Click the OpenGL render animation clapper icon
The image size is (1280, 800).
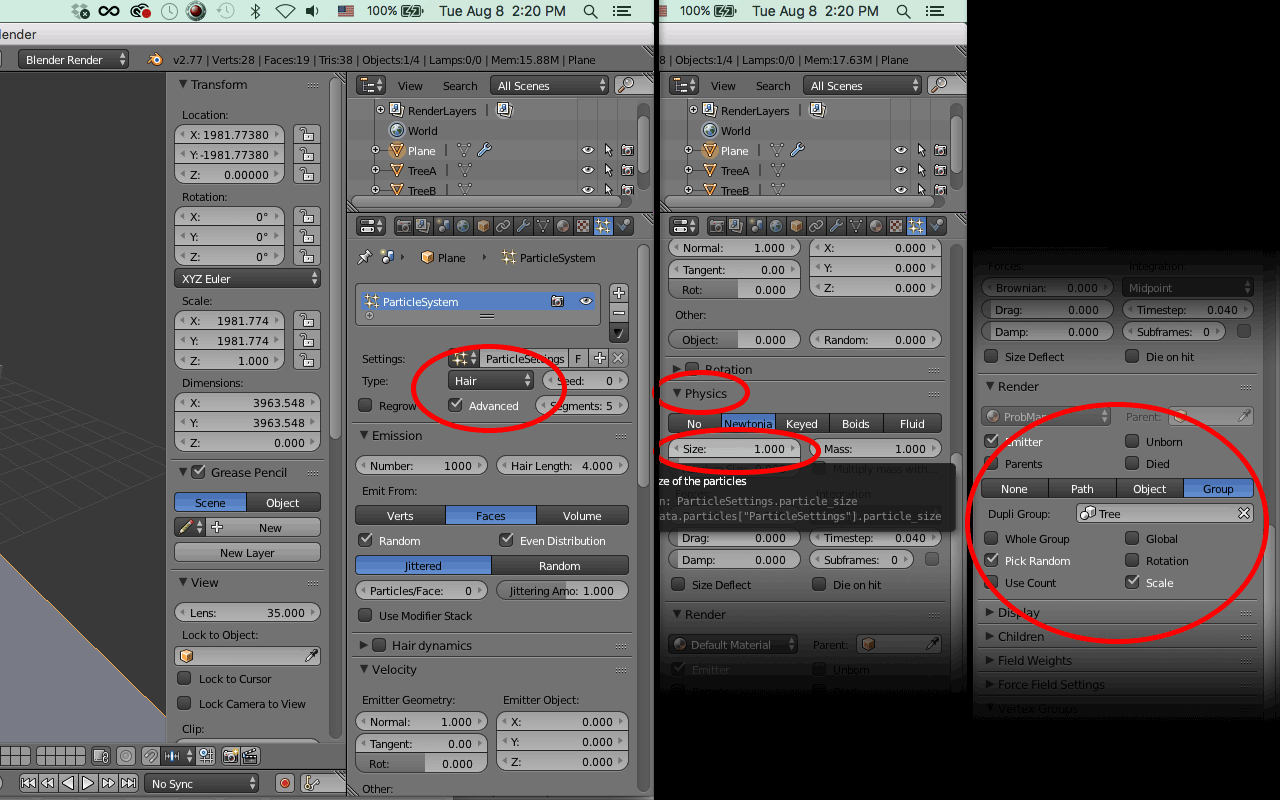click(x=250, y=756)
